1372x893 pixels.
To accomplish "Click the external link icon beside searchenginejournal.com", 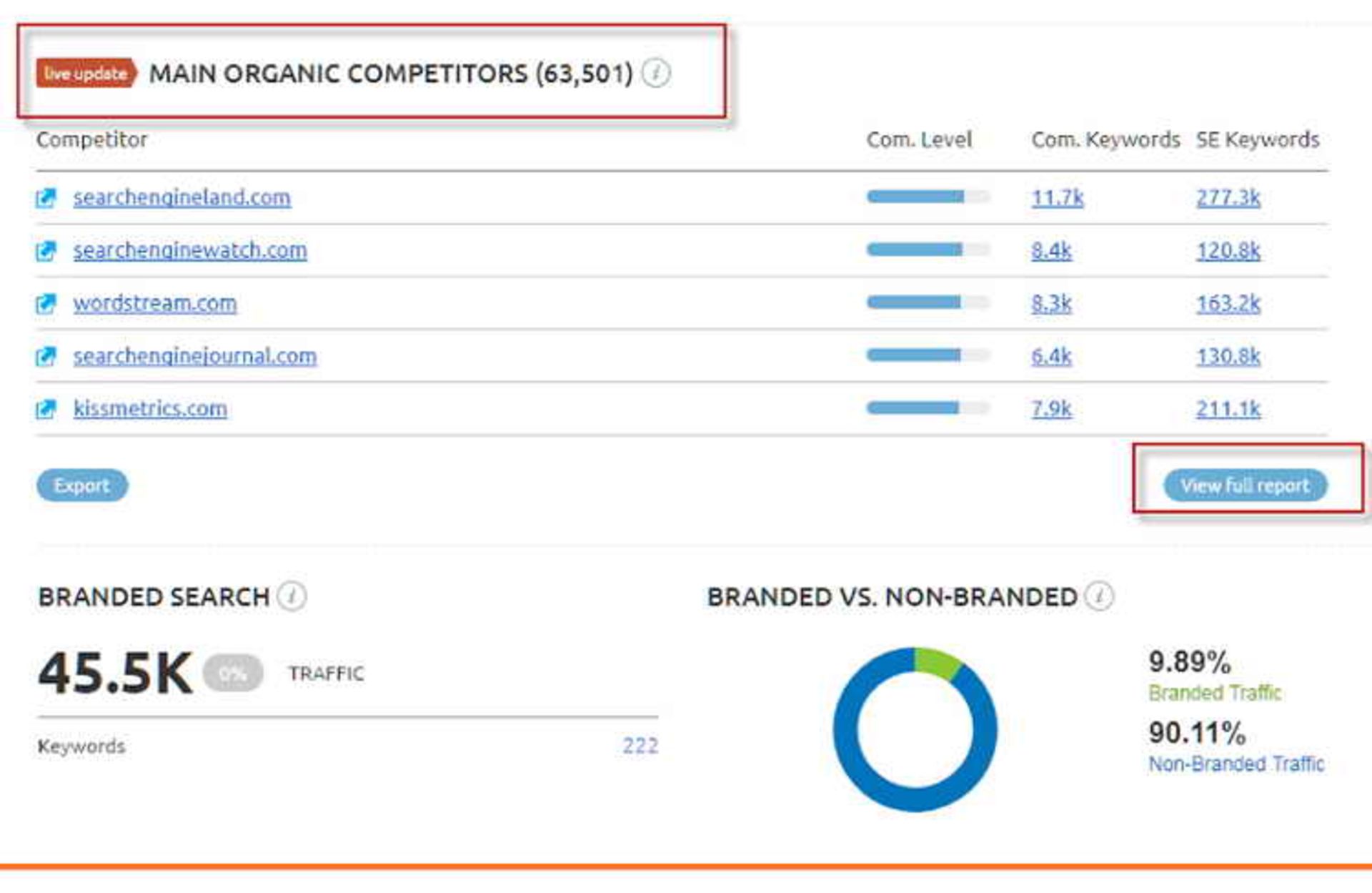I will (x=47, y=356).
